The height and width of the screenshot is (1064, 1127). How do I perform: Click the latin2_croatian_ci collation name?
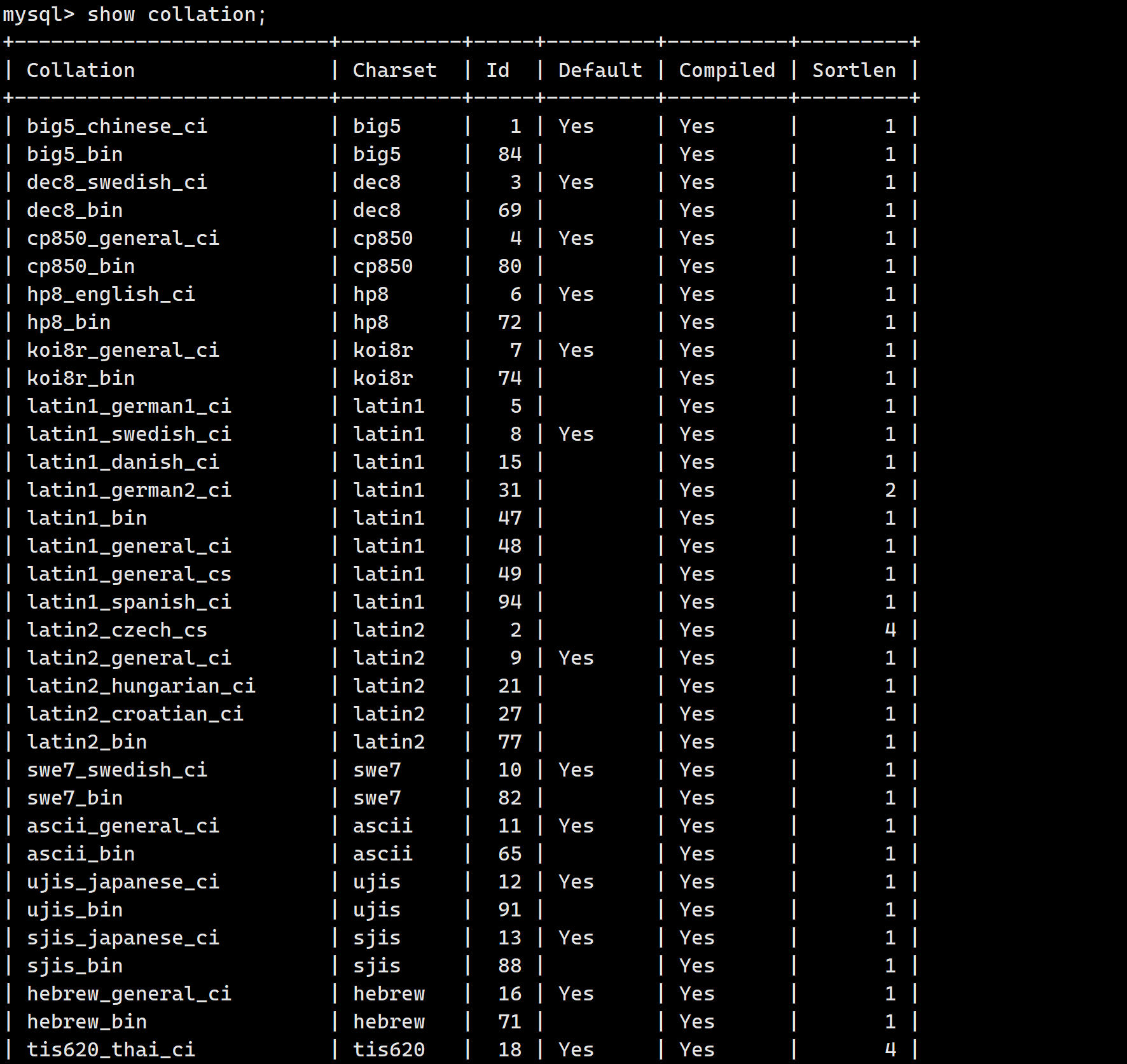tap(135, 714)
